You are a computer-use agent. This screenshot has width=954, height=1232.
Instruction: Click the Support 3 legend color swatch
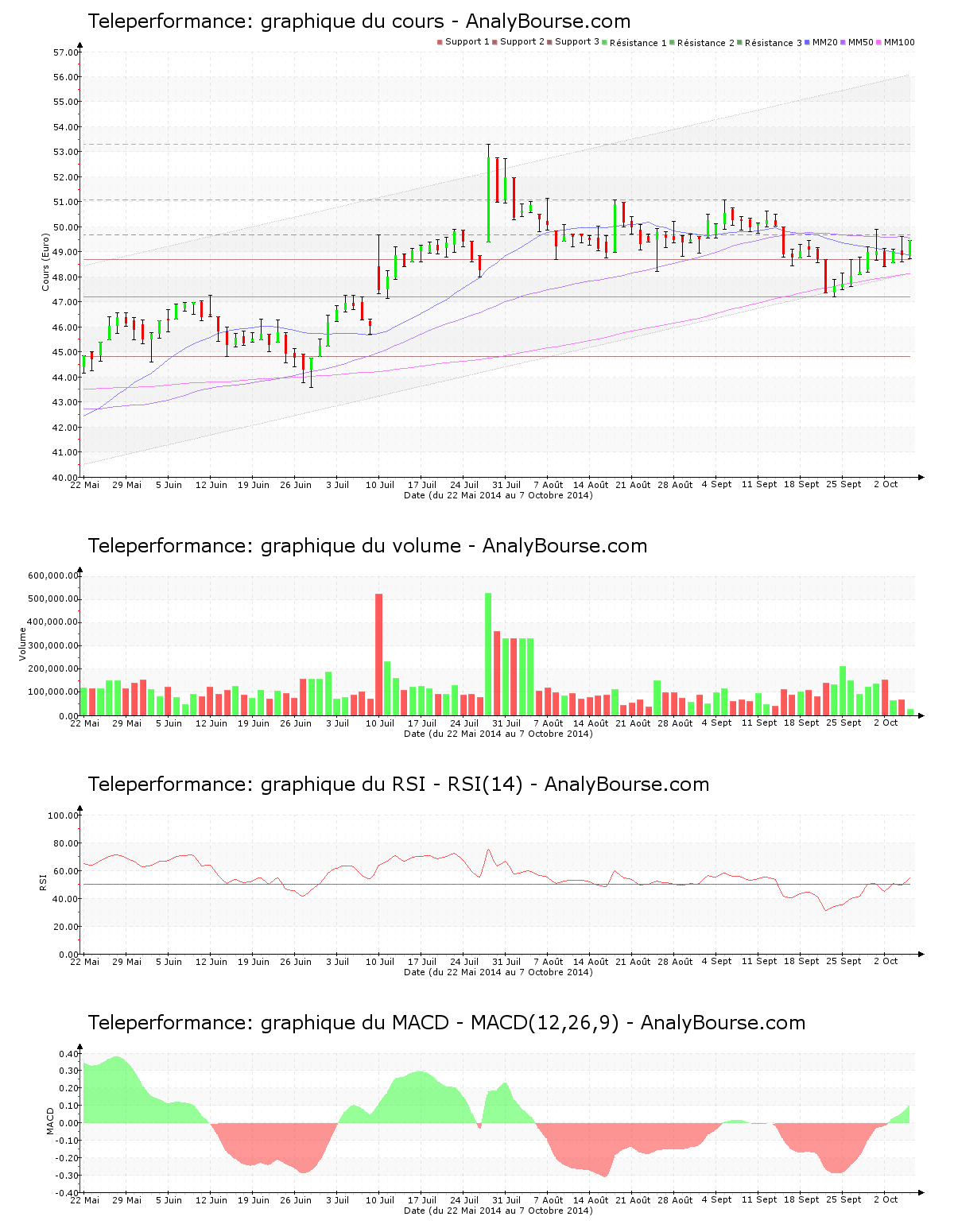549,42
